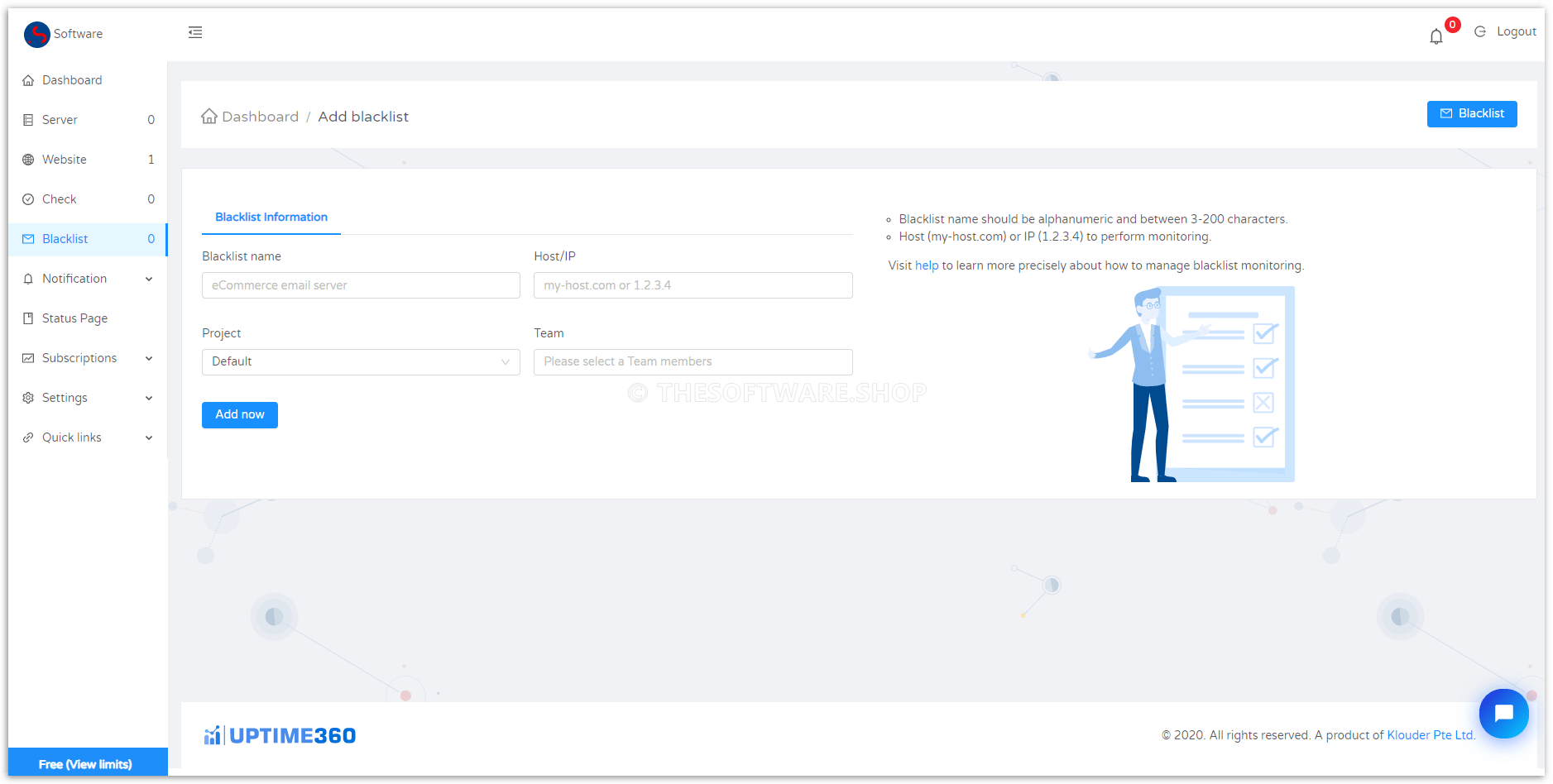Follow the help link
Image resolution: width=1553 pixels, height=784 pixels.
coord(927,265)
